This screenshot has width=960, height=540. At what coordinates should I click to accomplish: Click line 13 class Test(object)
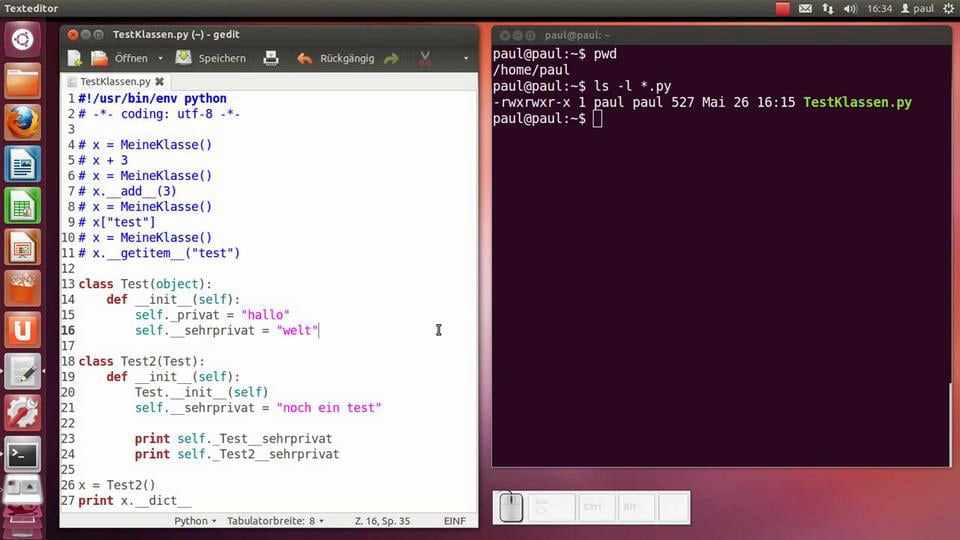145,284
